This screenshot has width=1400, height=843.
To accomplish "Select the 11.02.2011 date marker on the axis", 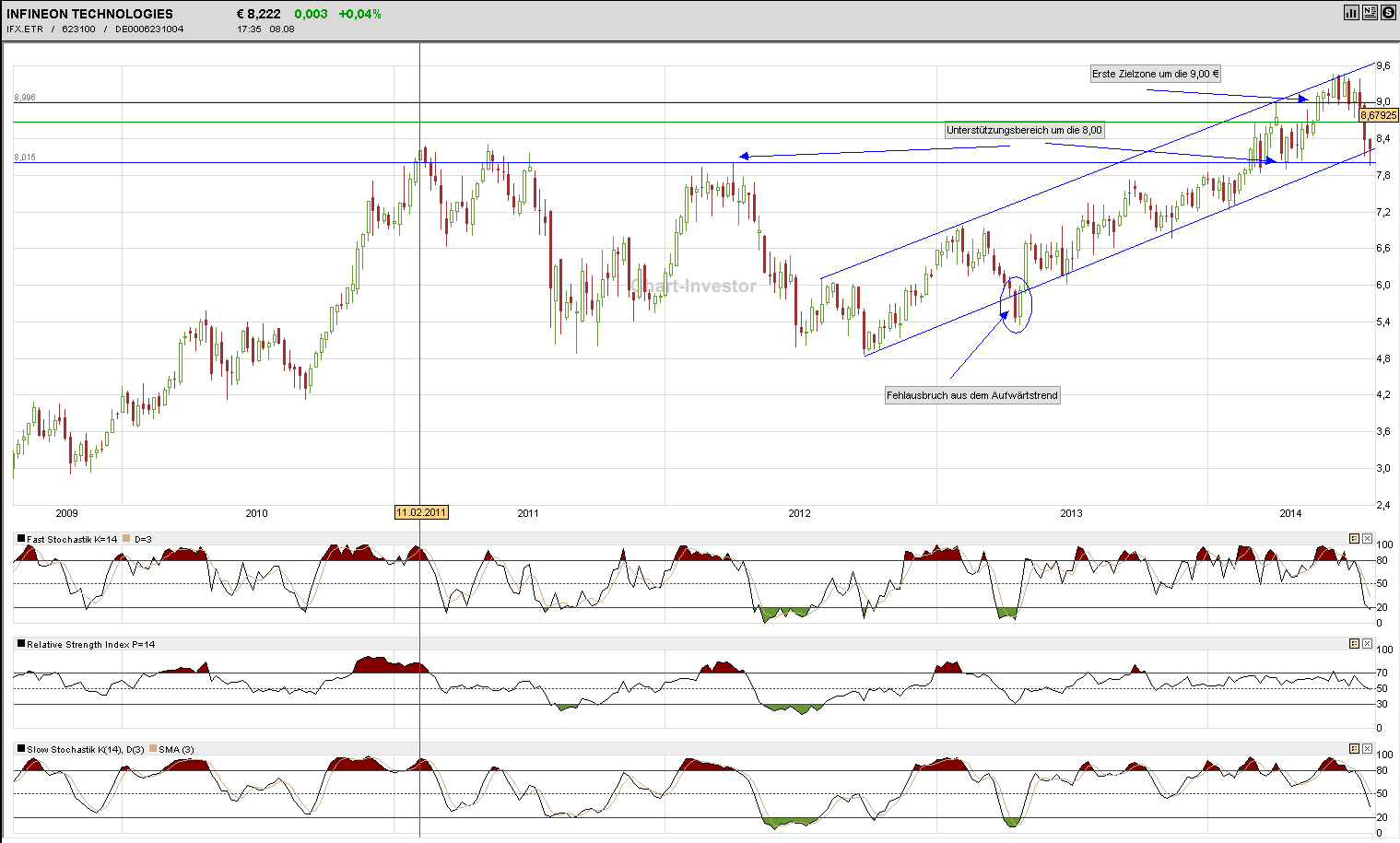I will pyautogui.click(x=420, y=512).
